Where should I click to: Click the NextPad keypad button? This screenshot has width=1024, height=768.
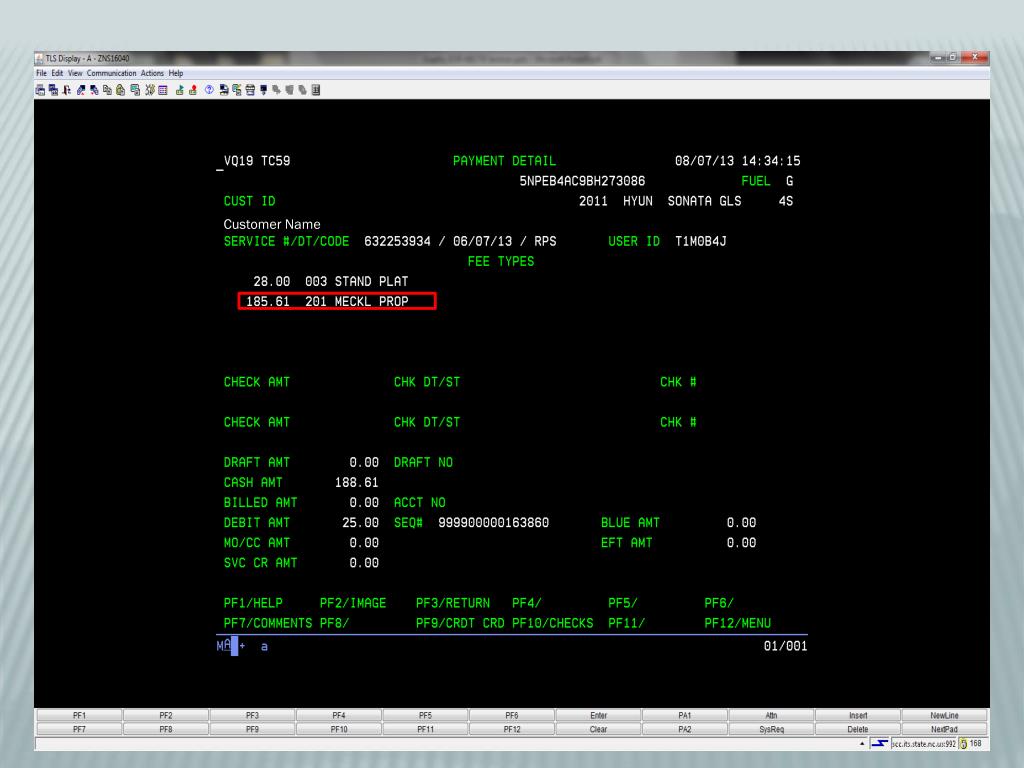(x=944, y=729)
